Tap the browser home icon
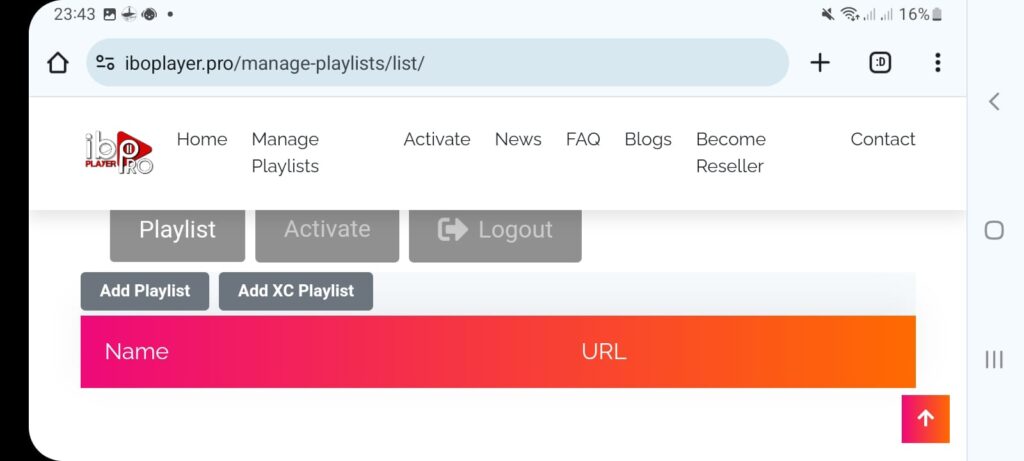The image size is (1024, 461). [58, 63]
